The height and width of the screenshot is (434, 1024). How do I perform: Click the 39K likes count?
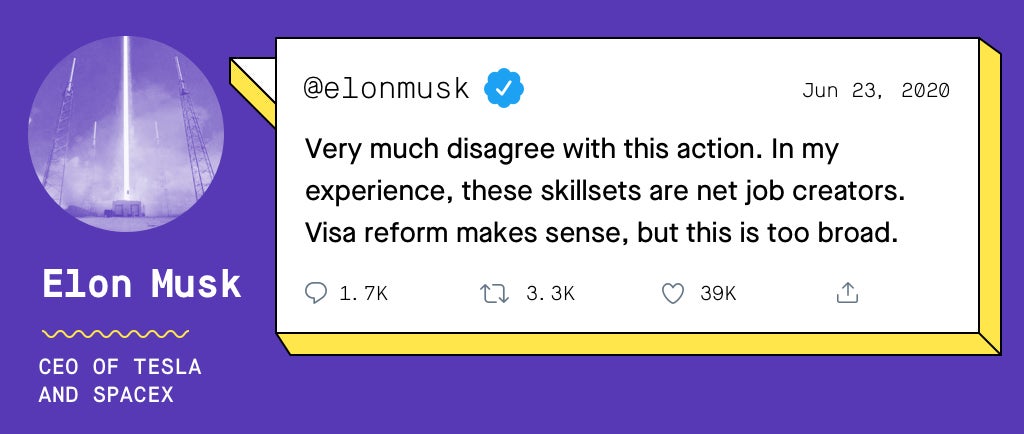pyautogui.click(x=718, y=294)
